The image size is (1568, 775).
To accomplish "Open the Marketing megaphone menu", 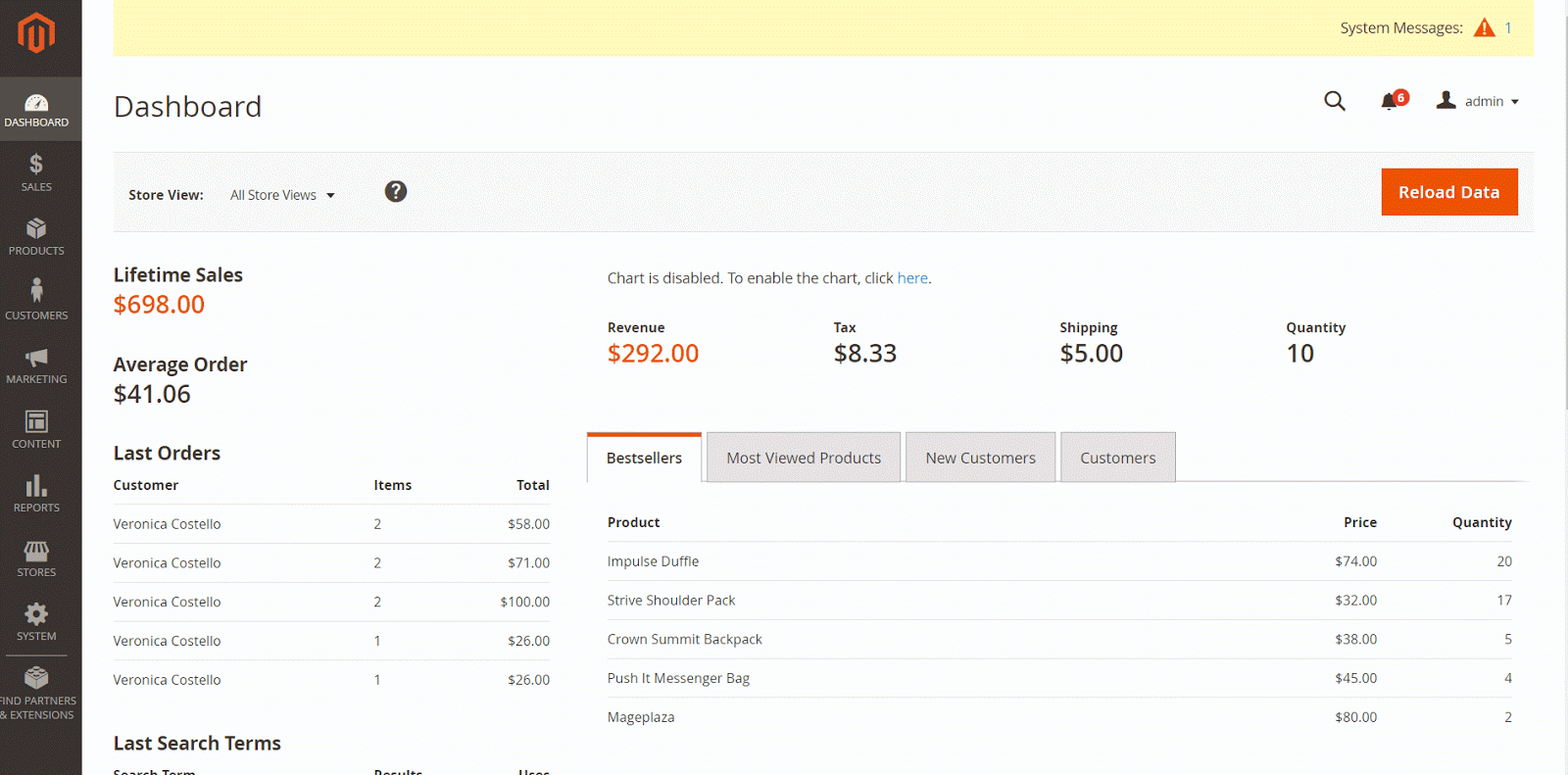I will click(x=36, y=365).
